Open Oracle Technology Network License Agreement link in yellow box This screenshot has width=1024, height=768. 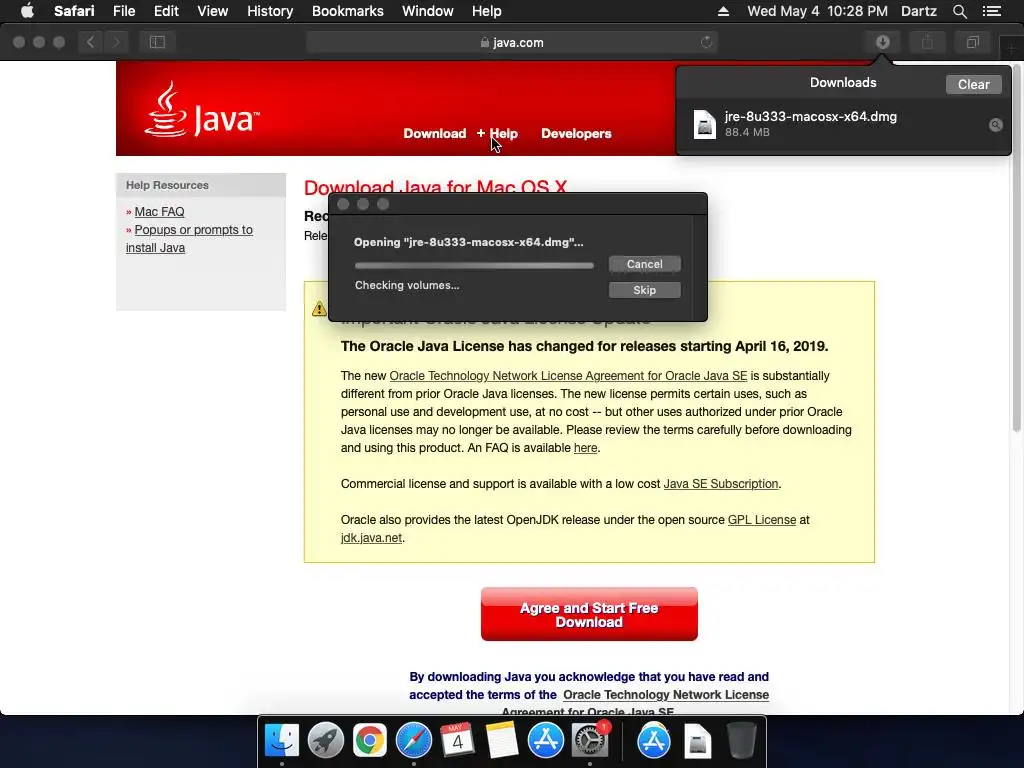click(x=568, y=376)
